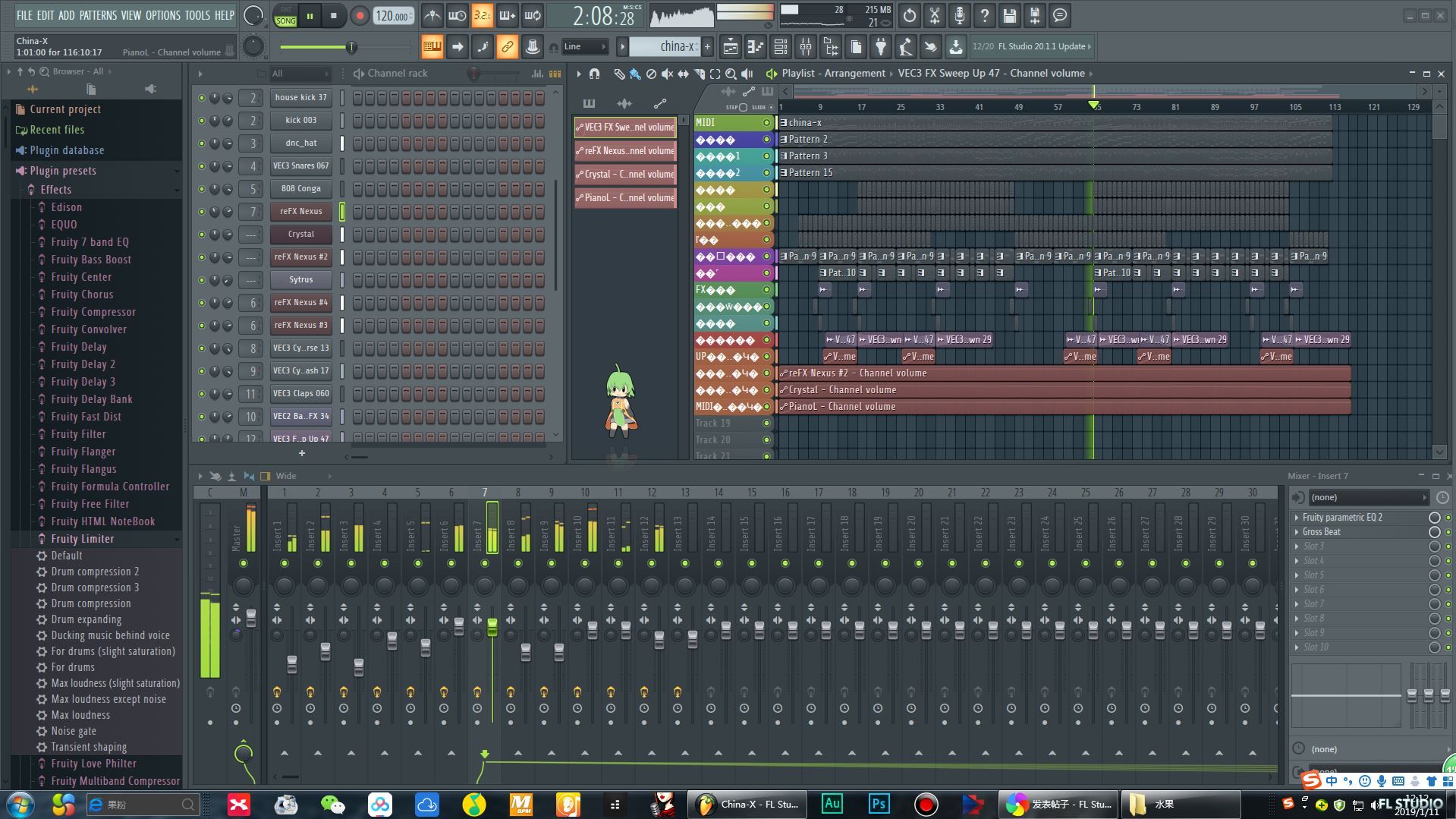Image resolution: width=1456 pixels, height=819 pixels.
Task: Mute the MIDI playlist track
Action: 766,122
